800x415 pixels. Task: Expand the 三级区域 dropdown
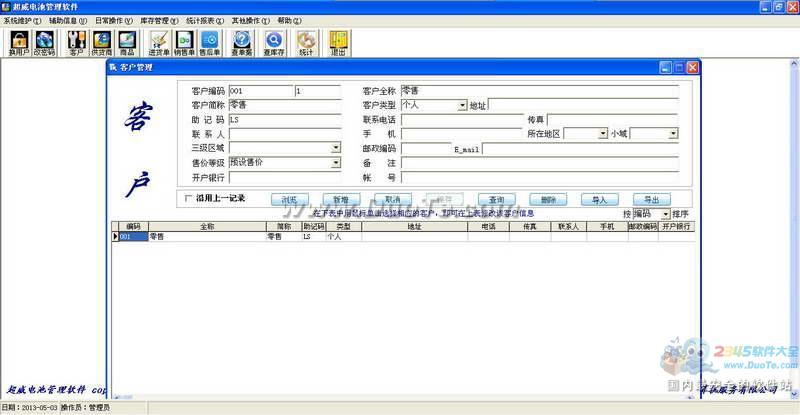[336, 148]
